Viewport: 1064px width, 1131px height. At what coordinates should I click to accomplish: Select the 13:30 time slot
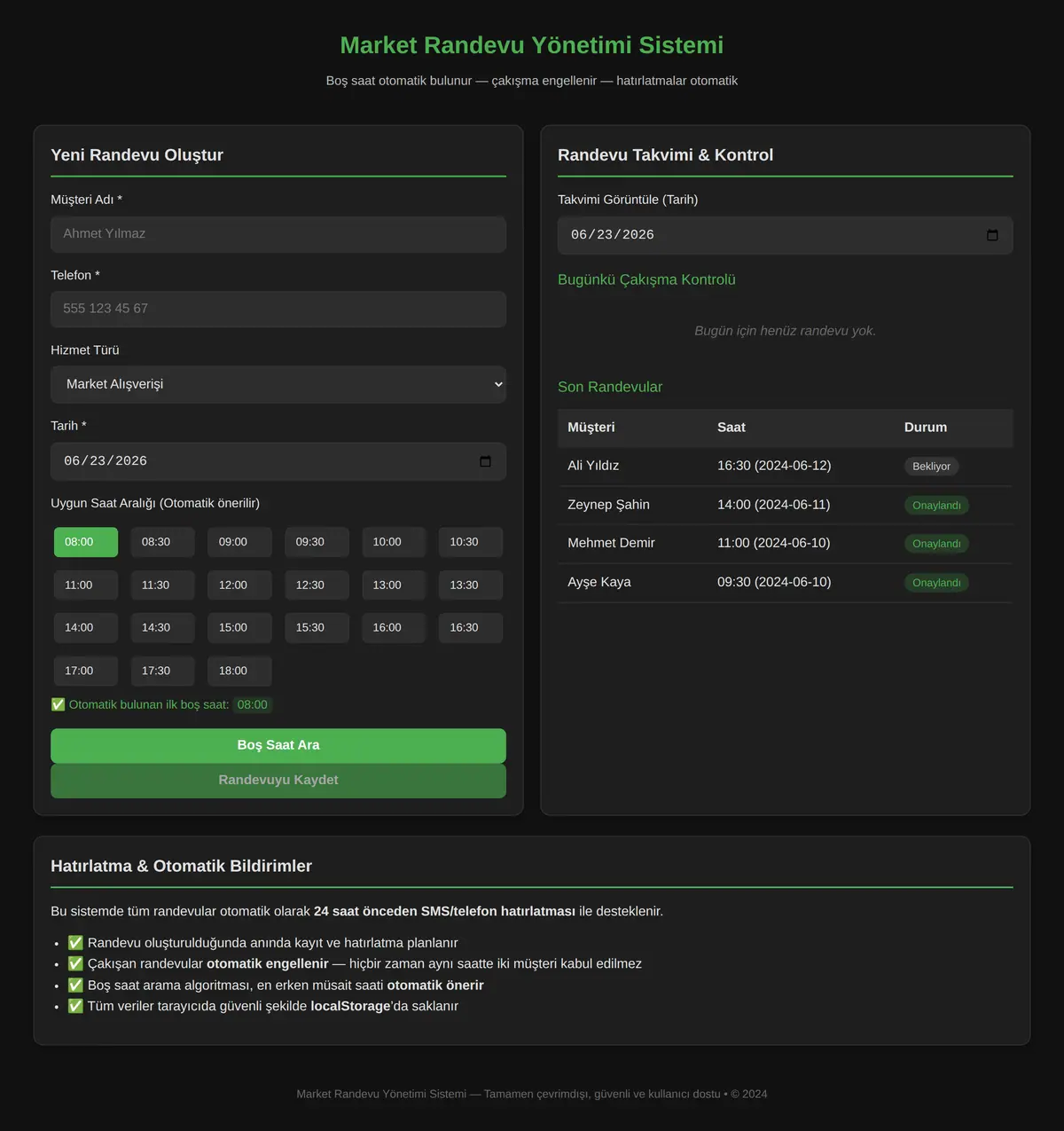click(x=471, y=585)
